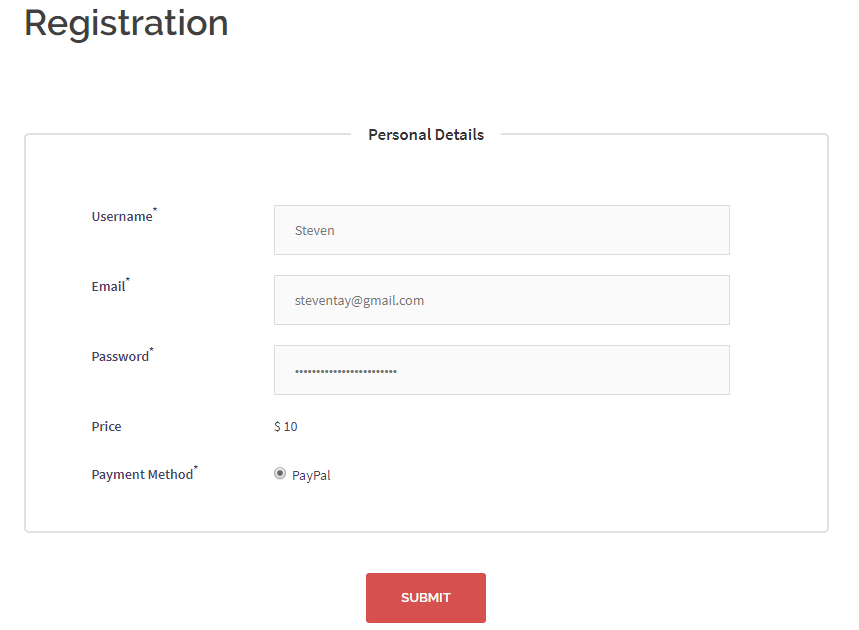Click the Registration page heading
This screenshot has height=630, width=859.
click(126, 22)
